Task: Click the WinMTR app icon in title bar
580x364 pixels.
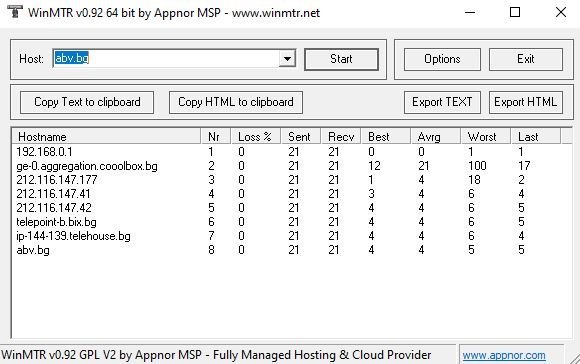Action: click(14, 12)
